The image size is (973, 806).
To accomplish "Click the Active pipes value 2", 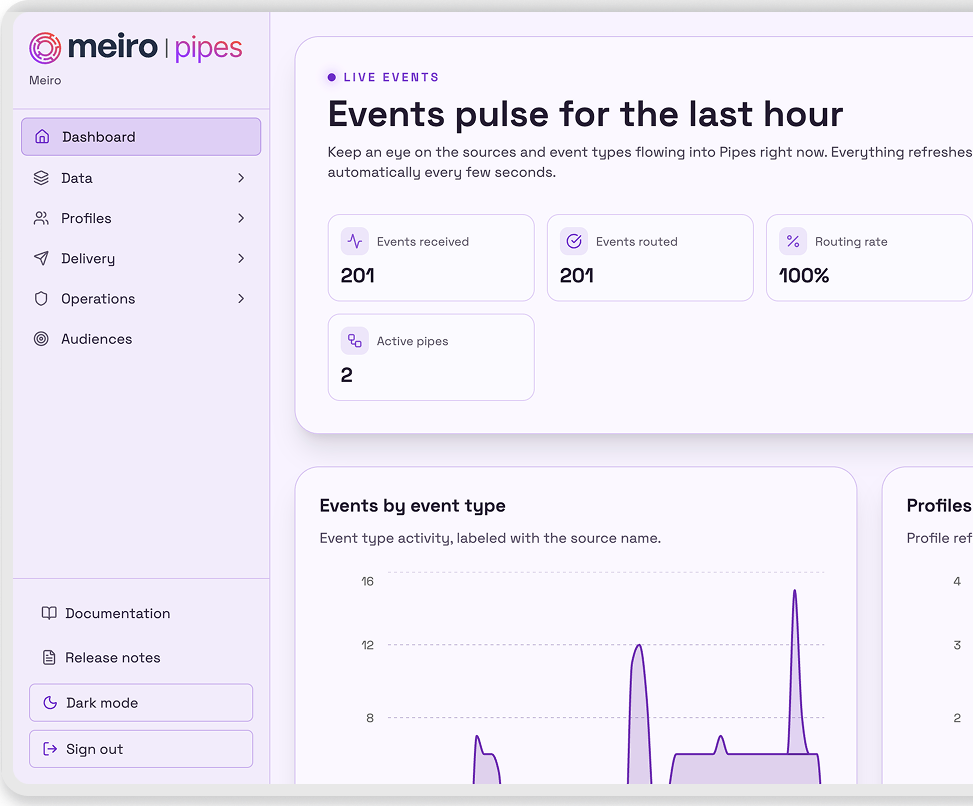I will (x=346, y=375).
